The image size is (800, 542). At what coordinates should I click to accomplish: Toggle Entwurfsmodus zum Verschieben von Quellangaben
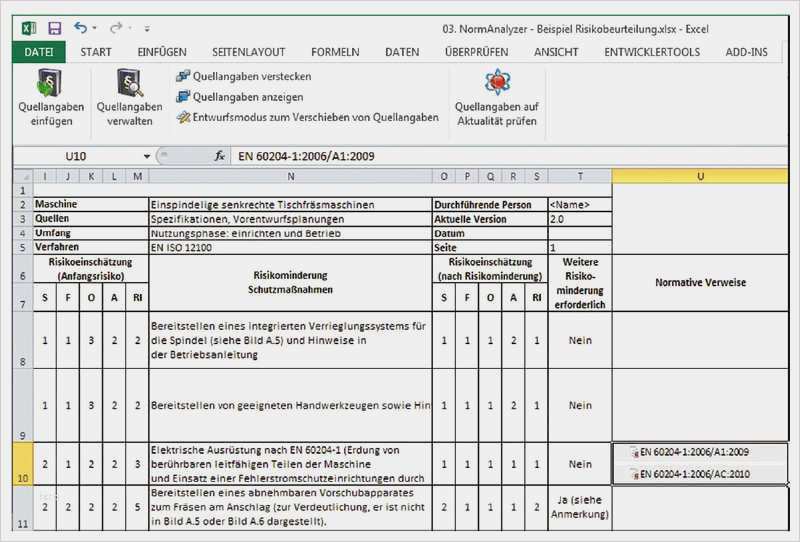[x=307, y=117]
